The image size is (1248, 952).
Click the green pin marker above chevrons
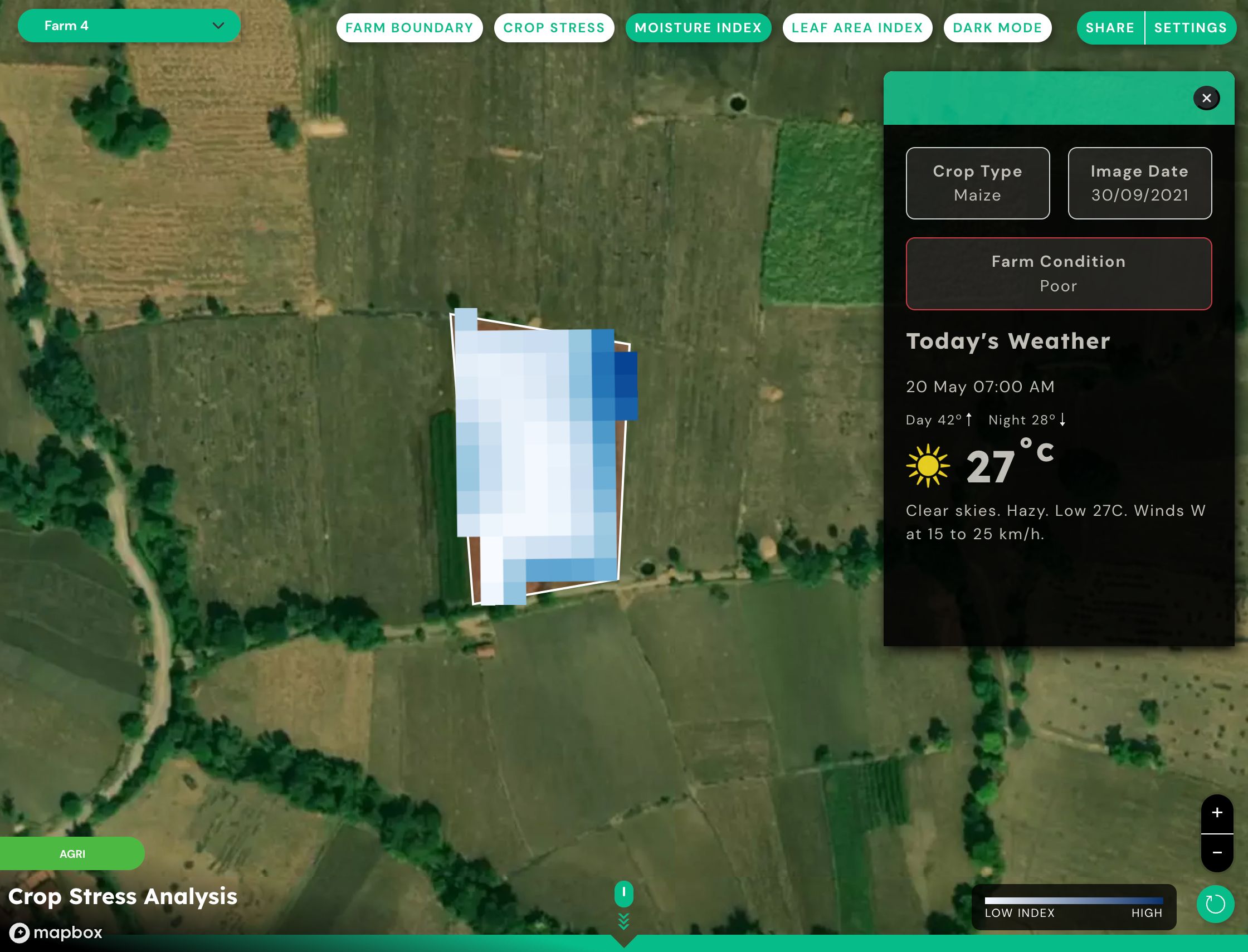(x=623, y=894)
